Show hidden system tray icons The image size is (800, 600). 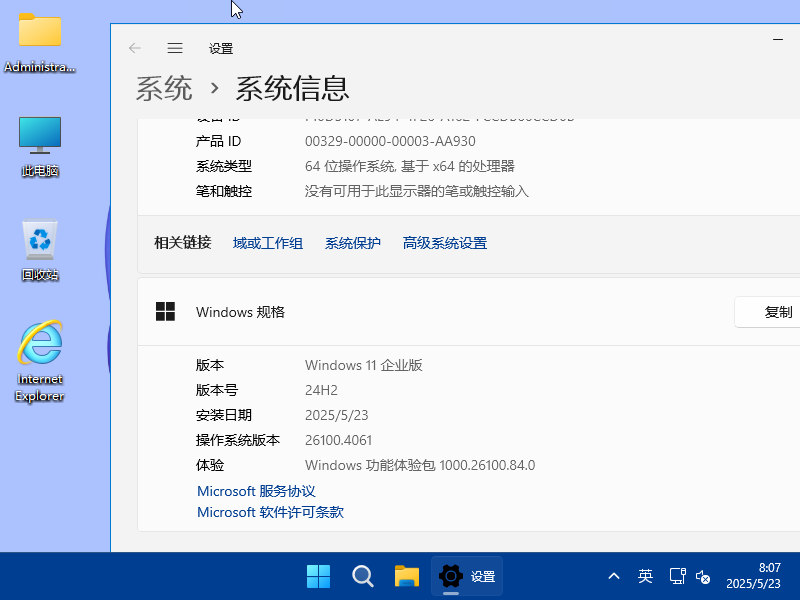coord(614,577)
